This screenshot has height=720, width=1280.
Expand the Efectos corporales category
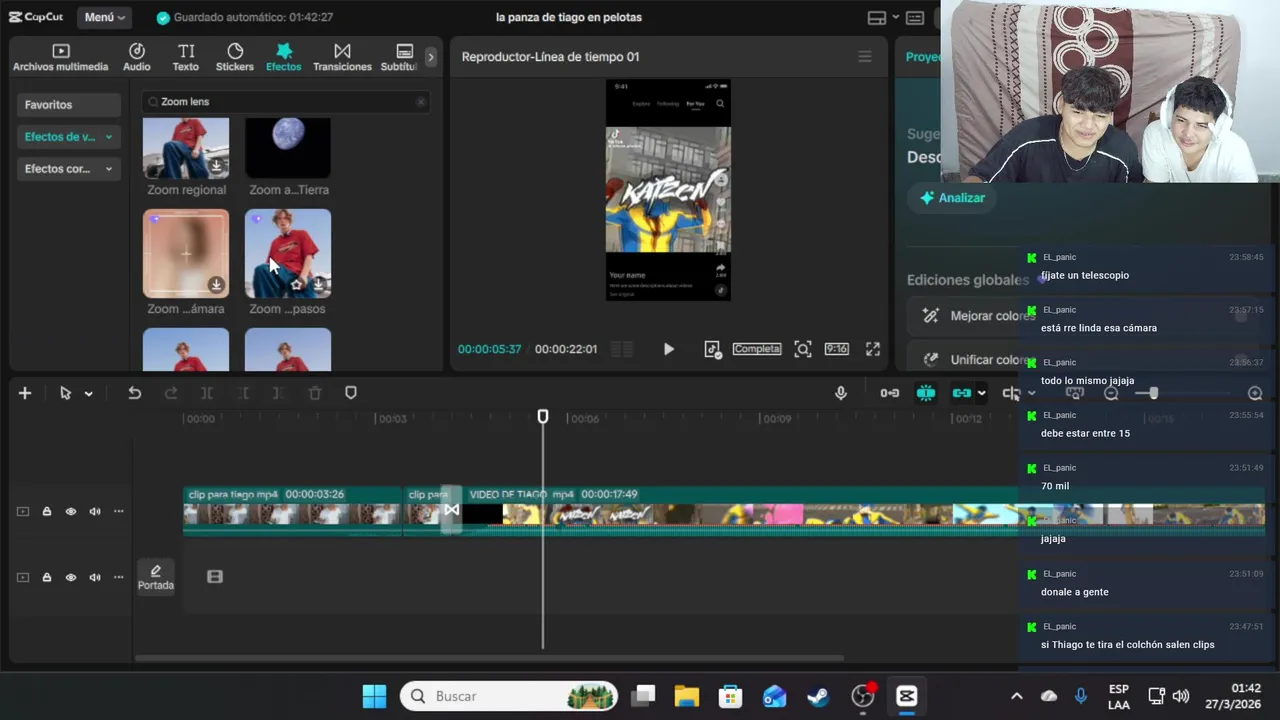(x=69, y=168)
